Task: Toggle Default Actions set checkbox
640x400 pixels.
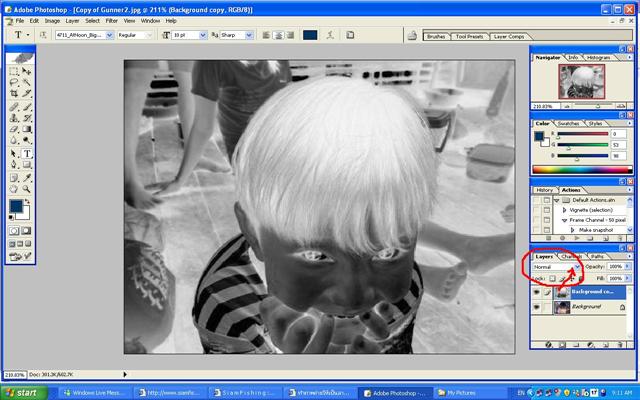Action: tap(536, 200)
